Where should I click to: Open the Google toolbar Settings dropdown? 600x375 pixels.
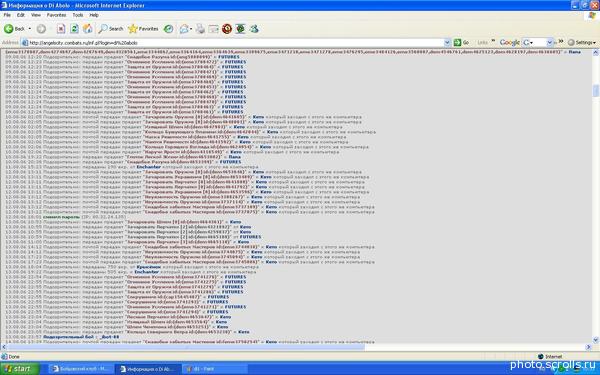[582, 42]
